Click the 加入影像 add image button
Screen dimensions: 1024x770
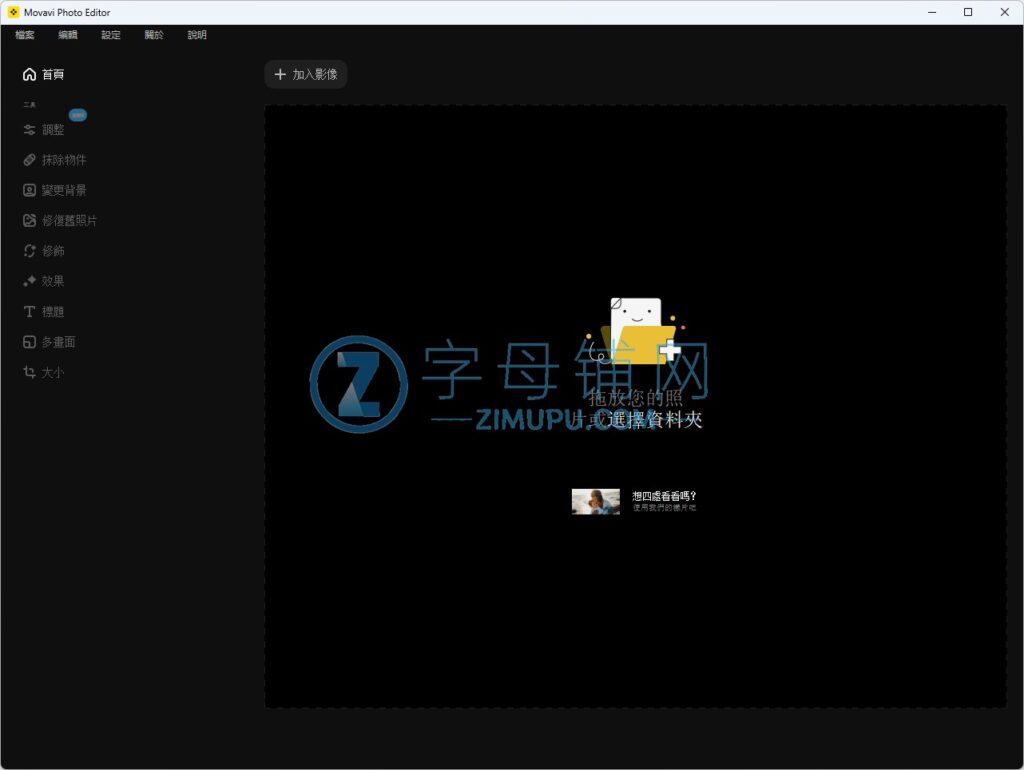tap(306, 74)
